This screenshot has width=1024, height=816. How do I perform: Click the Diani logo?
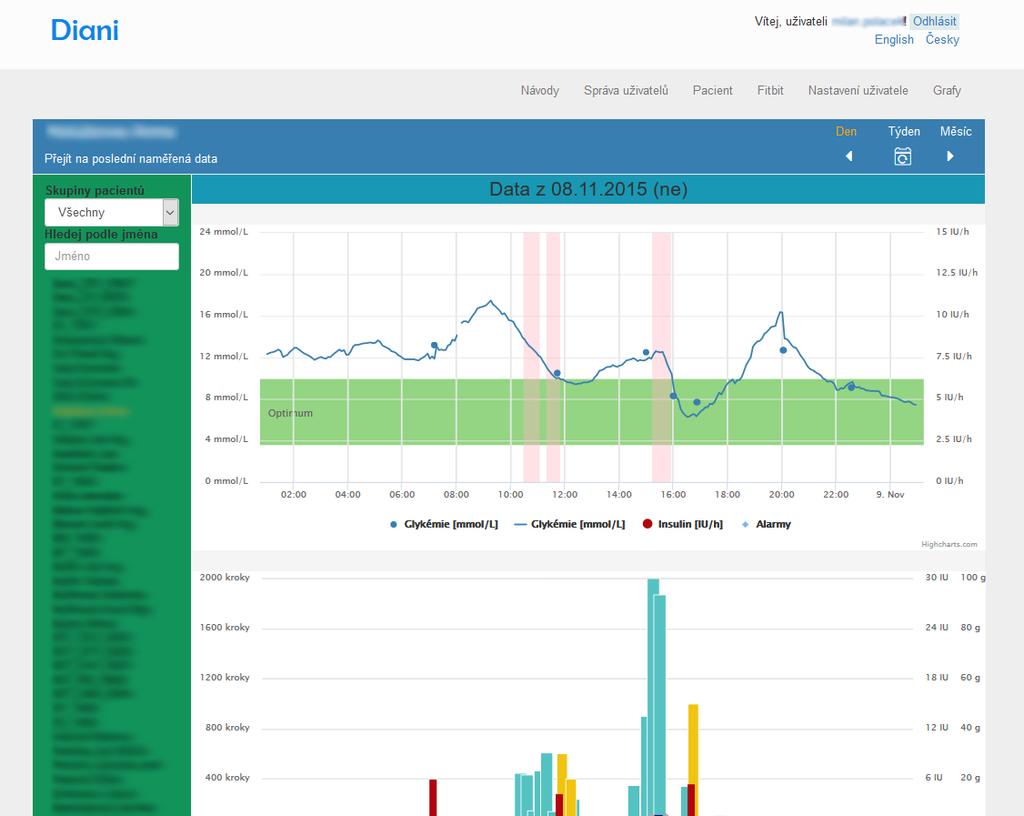[85, 30]
